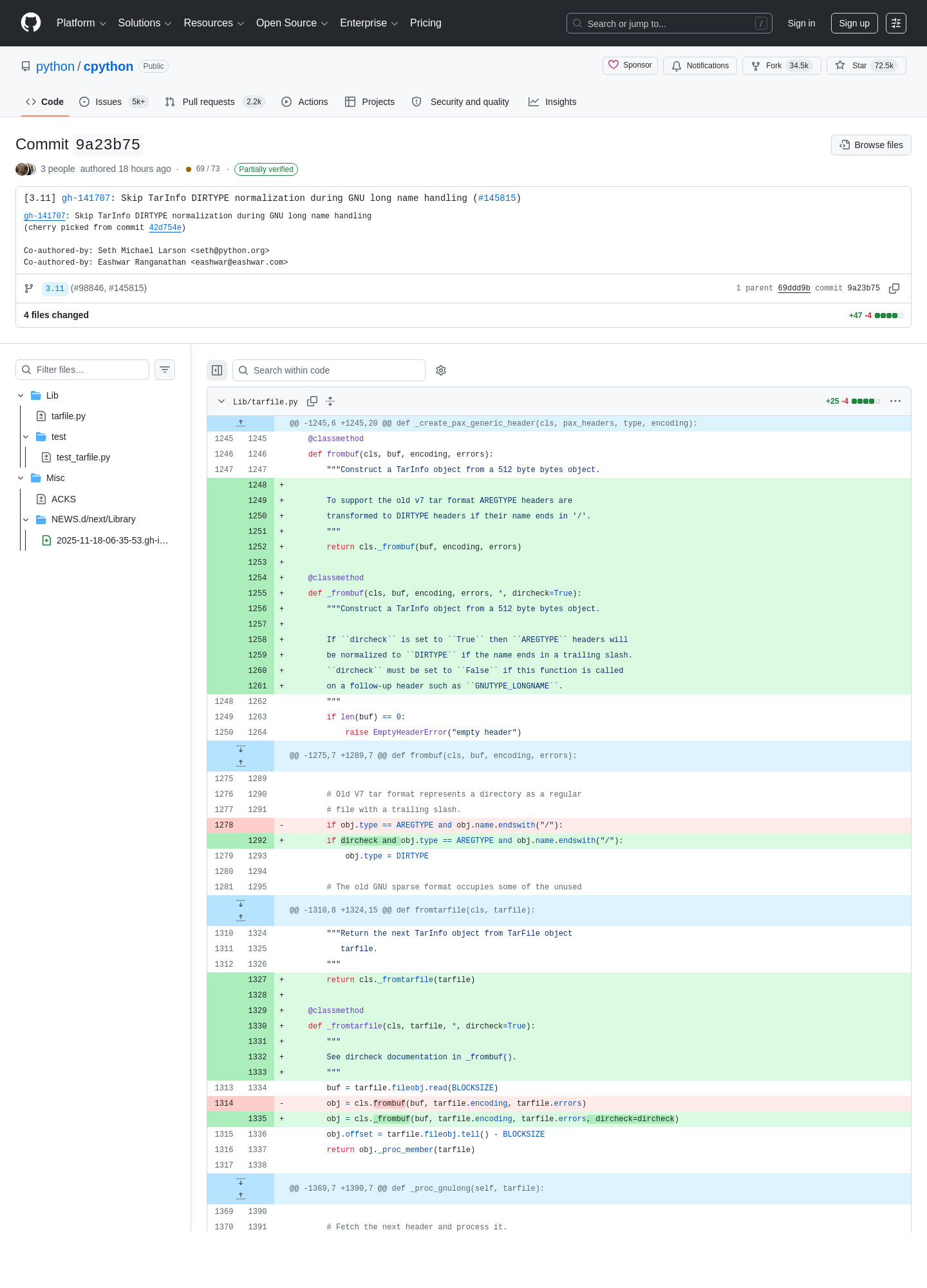Collapse the Misc folder in tree
Screen dimensions: 927x1288
tap(21, 478)
